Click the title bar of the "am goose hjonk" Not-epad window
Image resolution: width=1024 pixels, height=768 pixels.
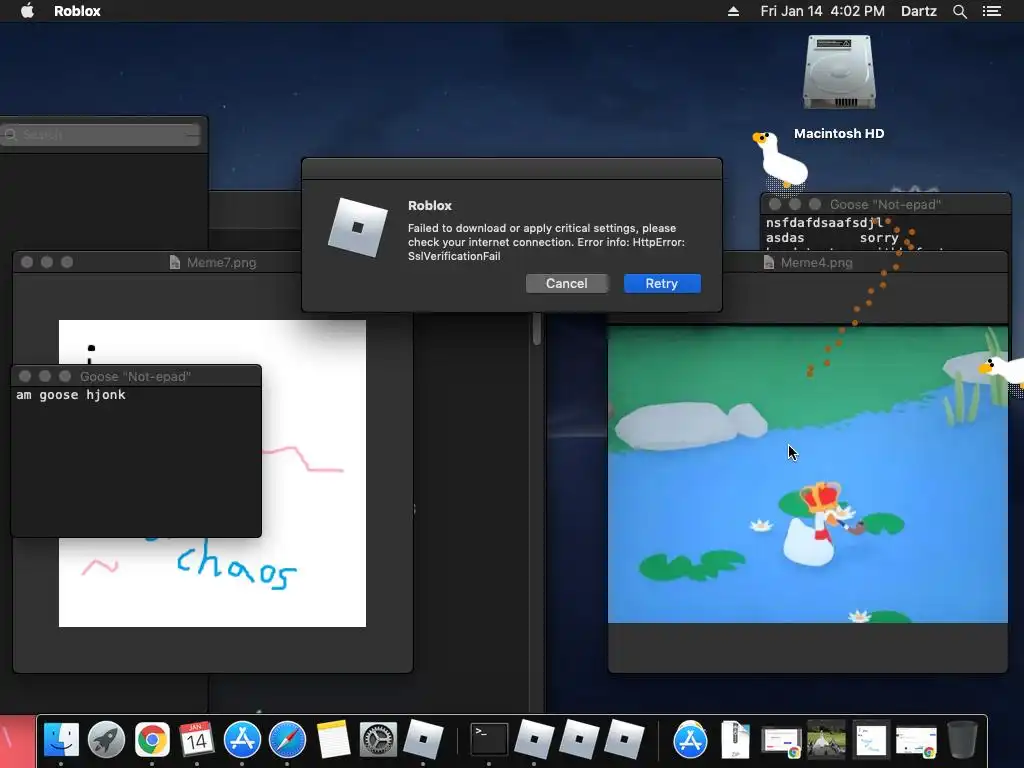click(x=136, y=376)
